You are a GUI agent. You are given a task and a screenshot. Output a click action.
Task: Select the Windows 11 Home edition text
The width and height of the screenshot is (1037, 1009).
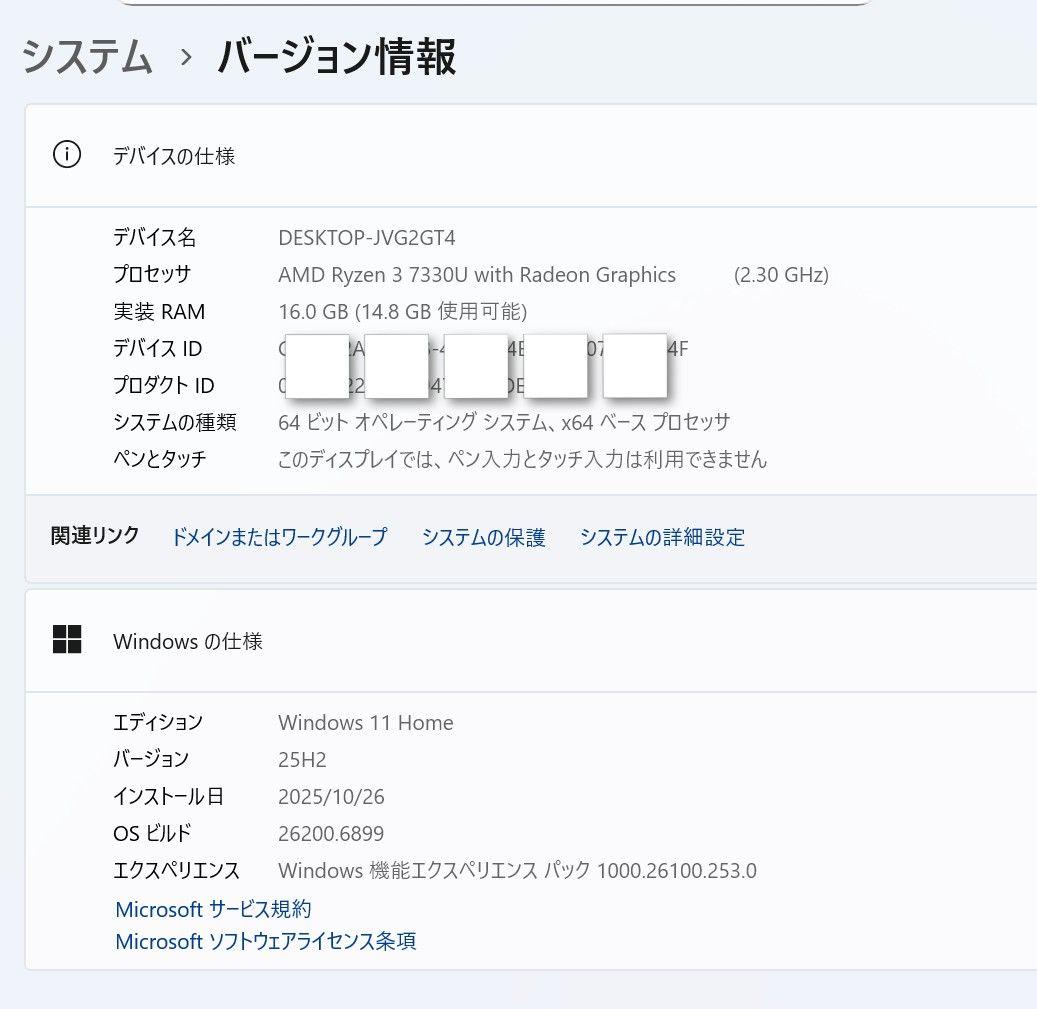[365, 722]
